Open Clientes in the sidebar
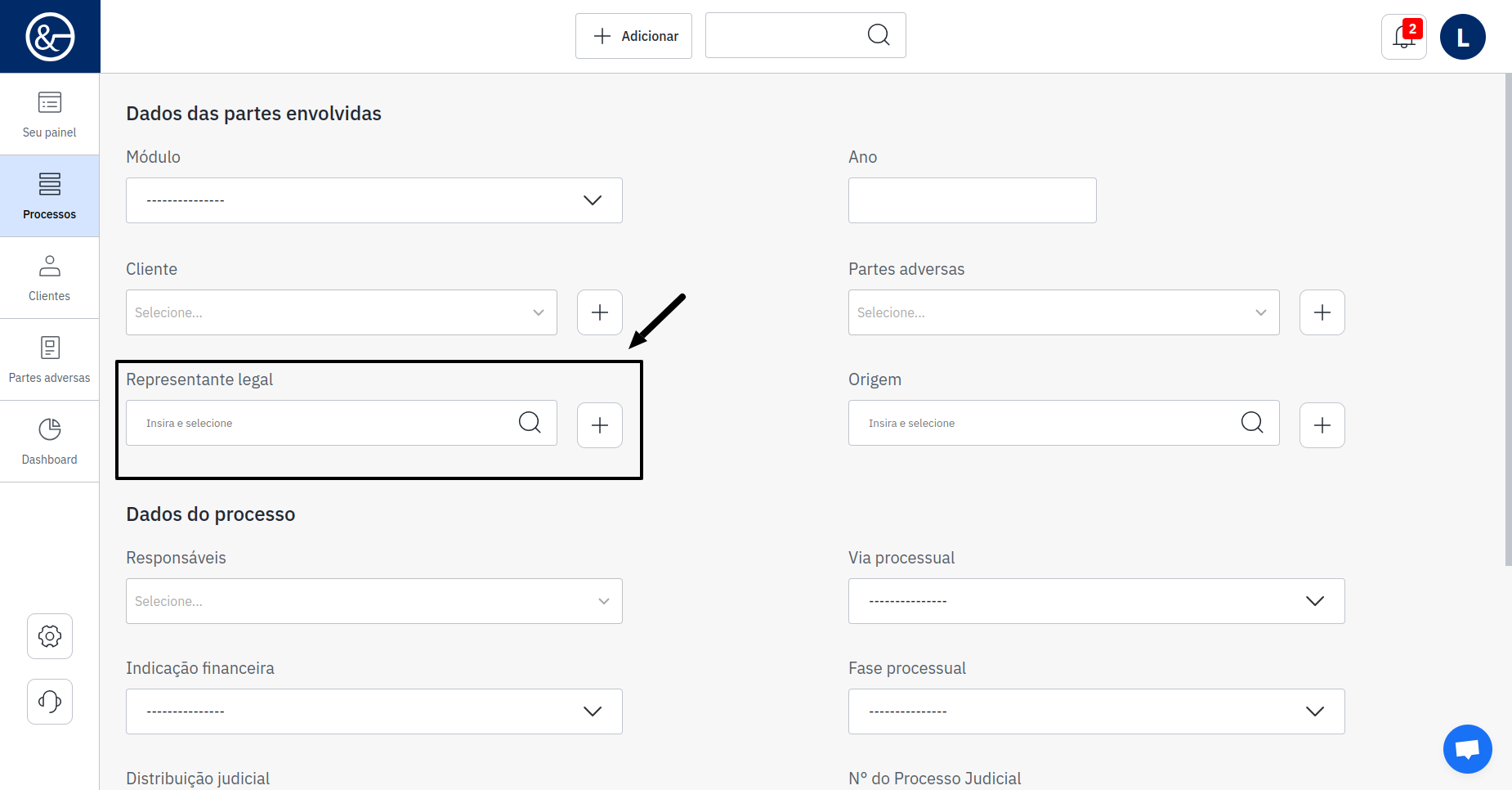The height and width of the screenshot is (790, 1512). [50, 278]
